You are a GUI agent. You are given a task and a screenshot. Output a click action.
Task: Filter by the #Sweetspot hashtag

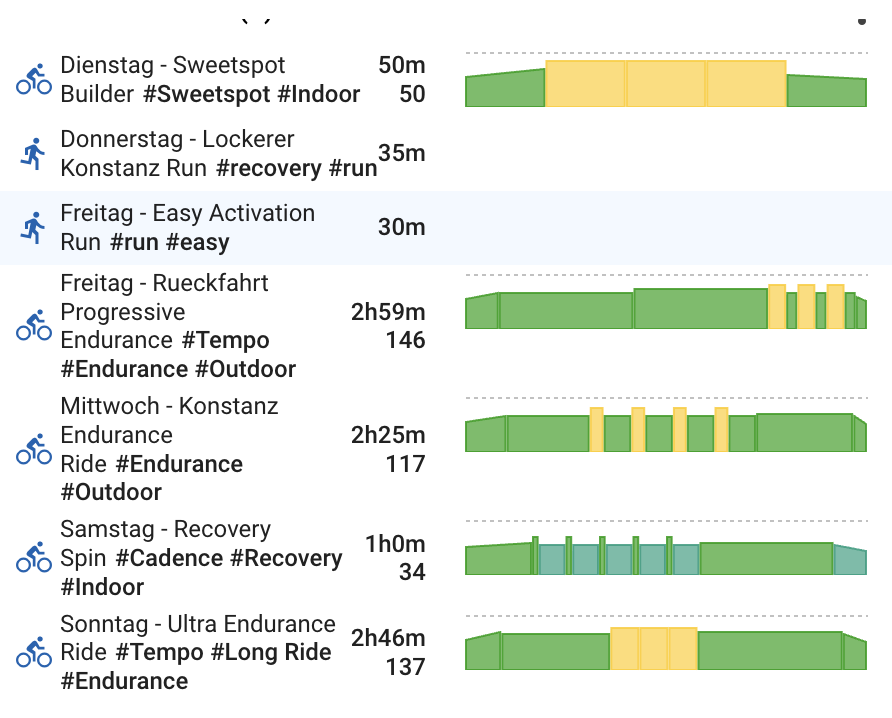point(206,95)
